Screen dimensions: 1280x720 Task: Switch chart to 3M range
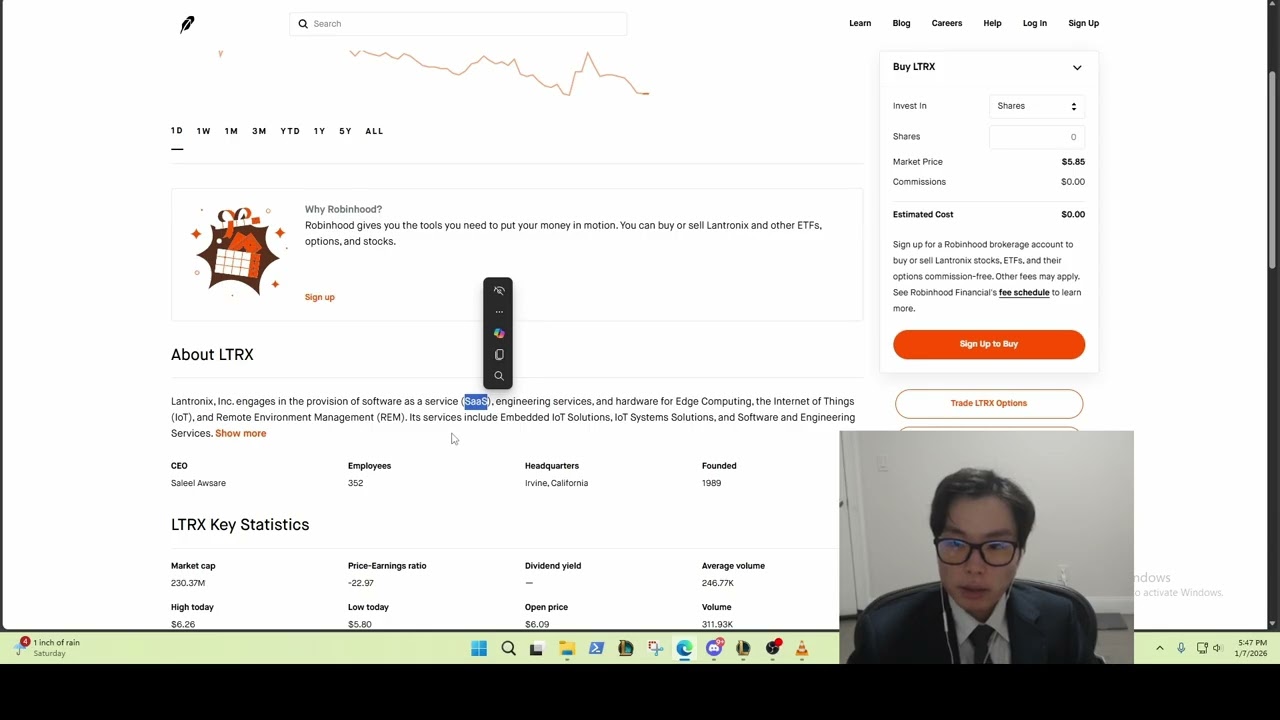tap(259, 131)
